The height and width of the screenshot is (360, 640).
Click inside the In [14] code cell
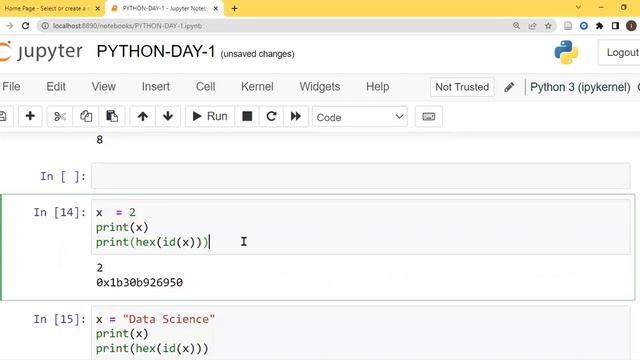click(360, 227)
